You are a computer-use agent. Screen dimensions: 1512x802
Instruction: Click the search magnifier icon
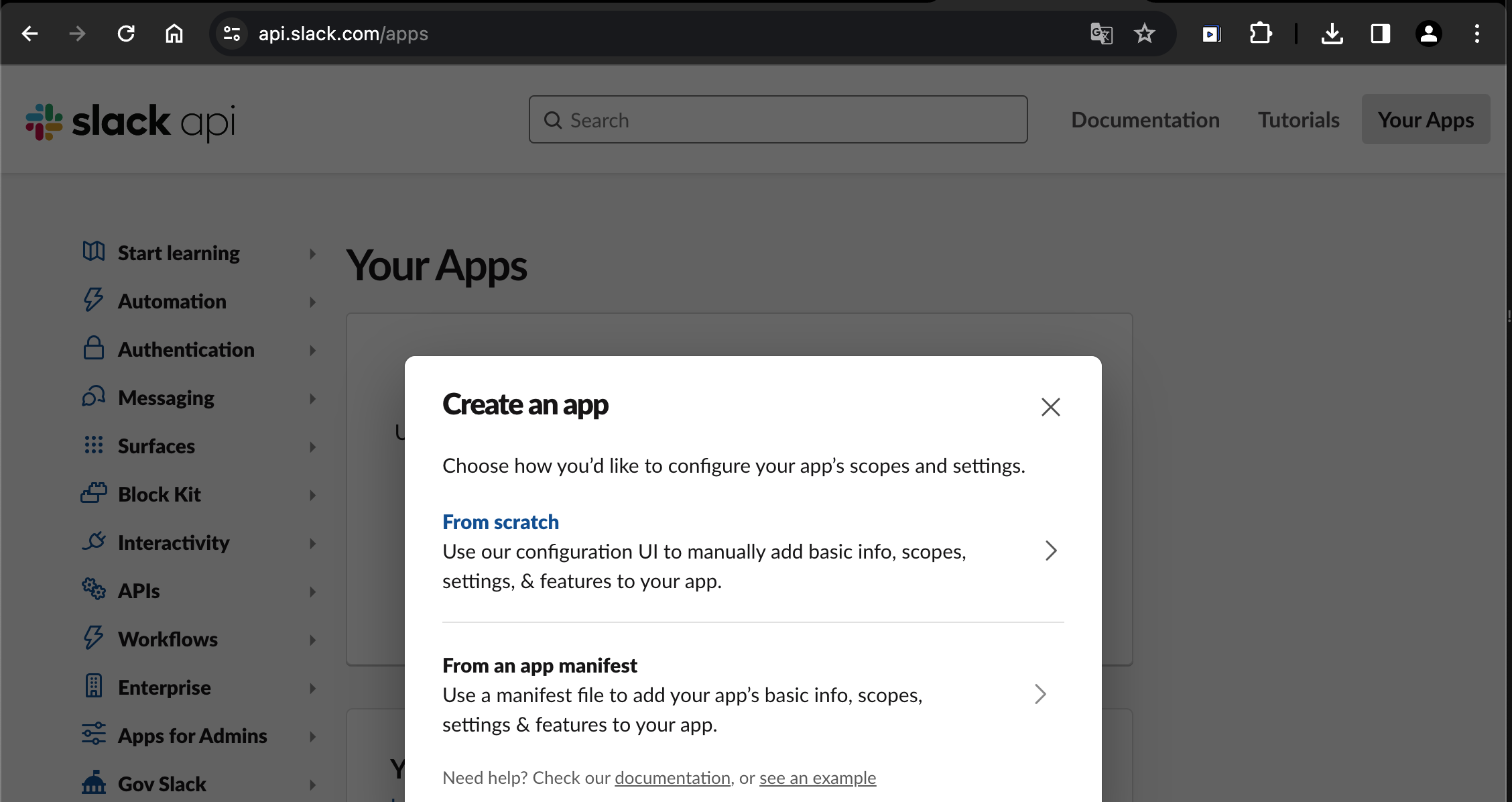coord(553,120)
